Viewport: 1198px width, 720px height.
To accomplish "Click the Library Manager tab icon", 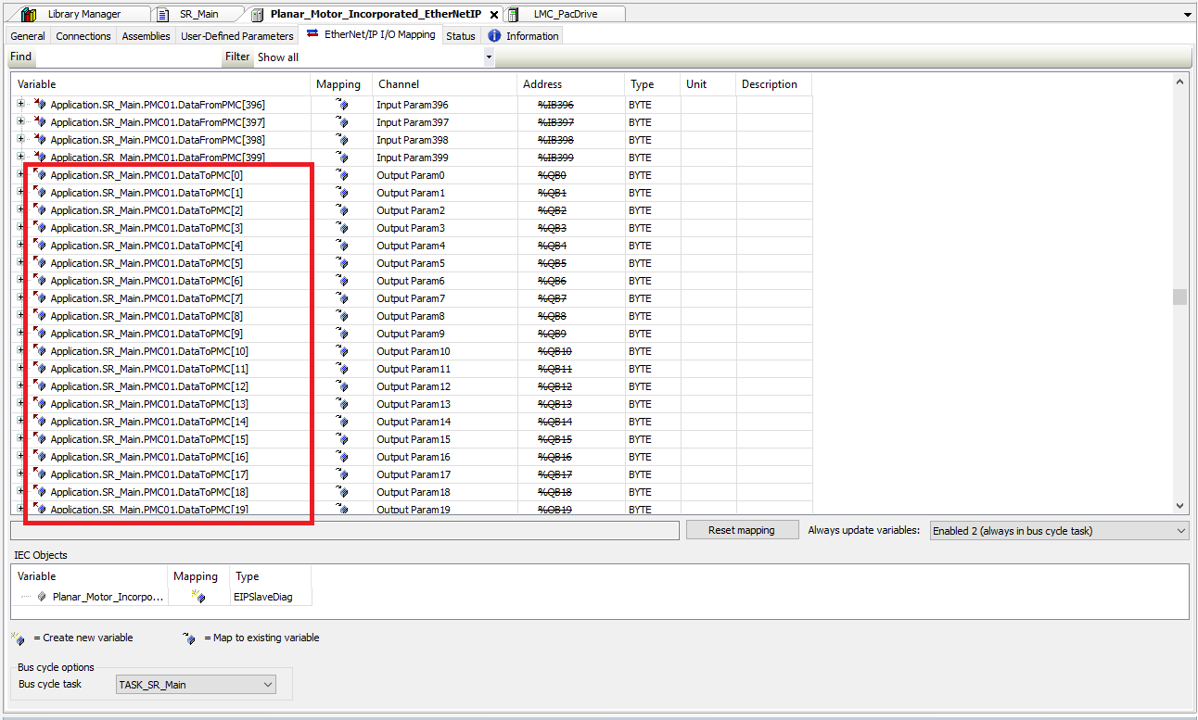I will (x=29, y=14).
